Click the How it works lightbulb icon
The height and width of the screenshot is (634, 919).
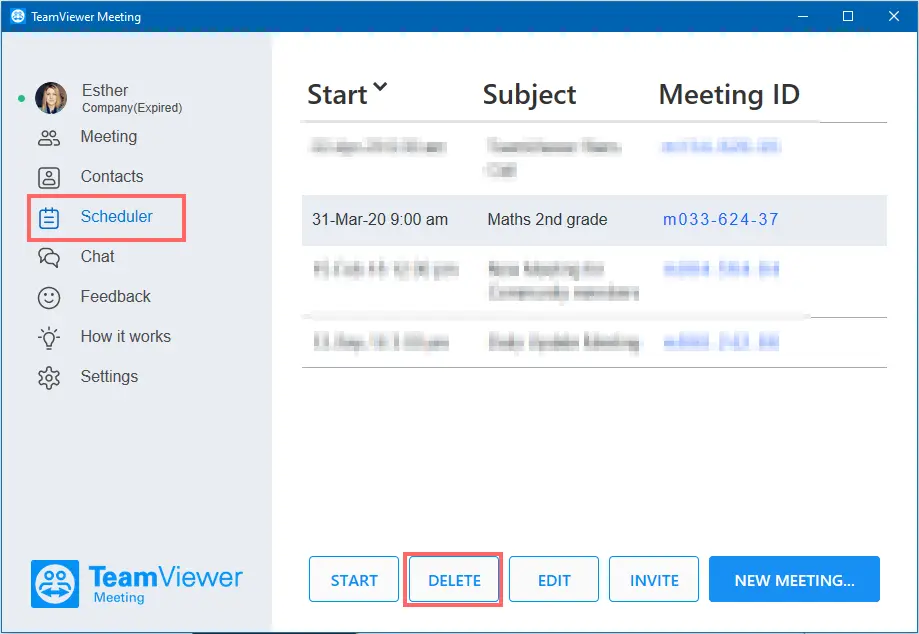(x=49, y=338)
